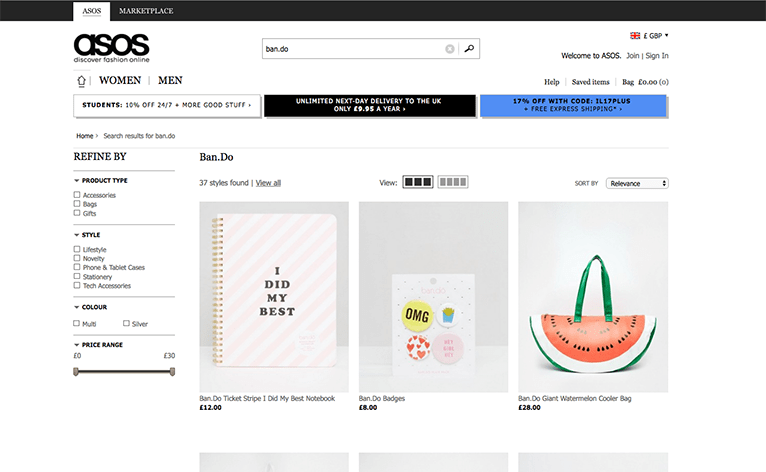Switch to four-column grid view
The height and width of the screenshot is (472, 766).
pos(453,182)
